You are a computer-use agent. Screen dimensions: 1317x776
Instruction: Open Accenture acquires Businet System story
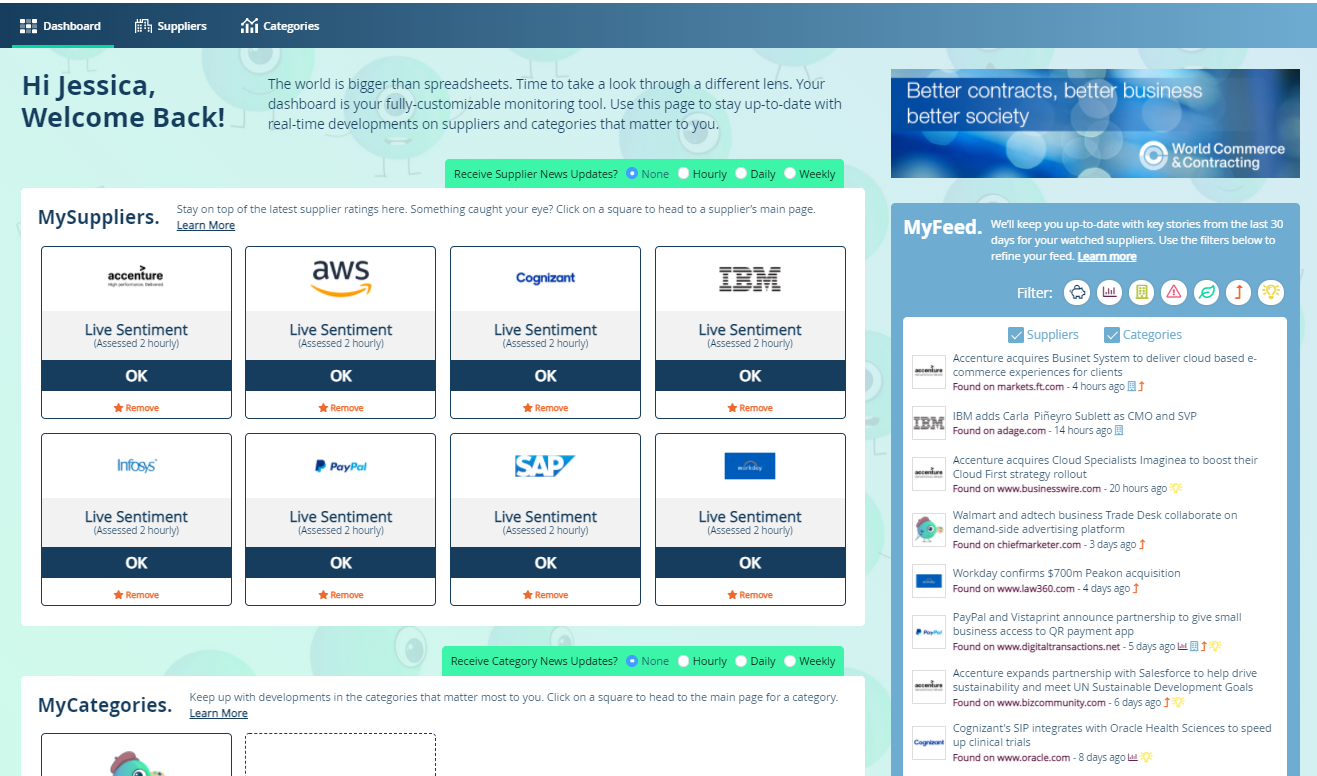pyautogui.click(x=1104, y=365)
